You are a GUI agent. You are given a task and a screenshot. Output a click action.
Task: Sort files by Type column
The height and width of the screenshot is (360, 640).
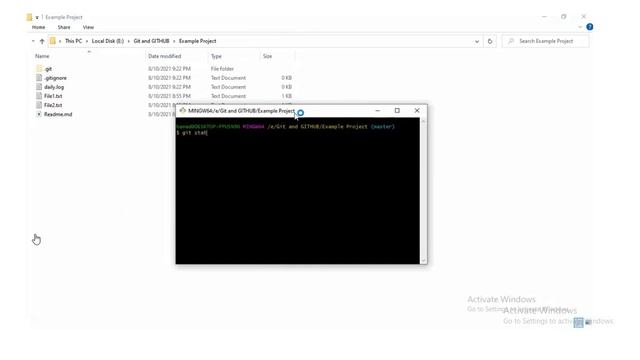point(216,56)
